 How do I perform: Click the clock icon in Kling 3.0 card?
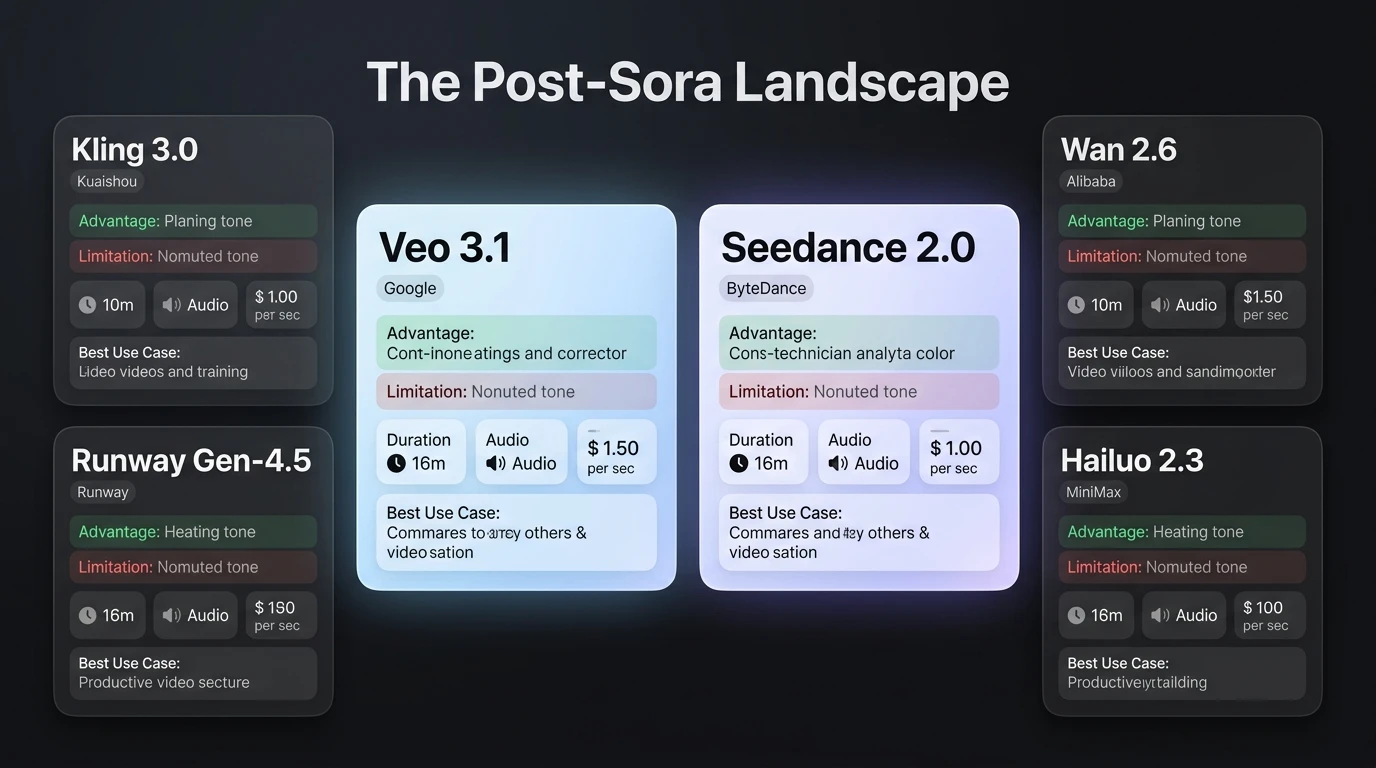pyautogui.click(x=88, y=305)
